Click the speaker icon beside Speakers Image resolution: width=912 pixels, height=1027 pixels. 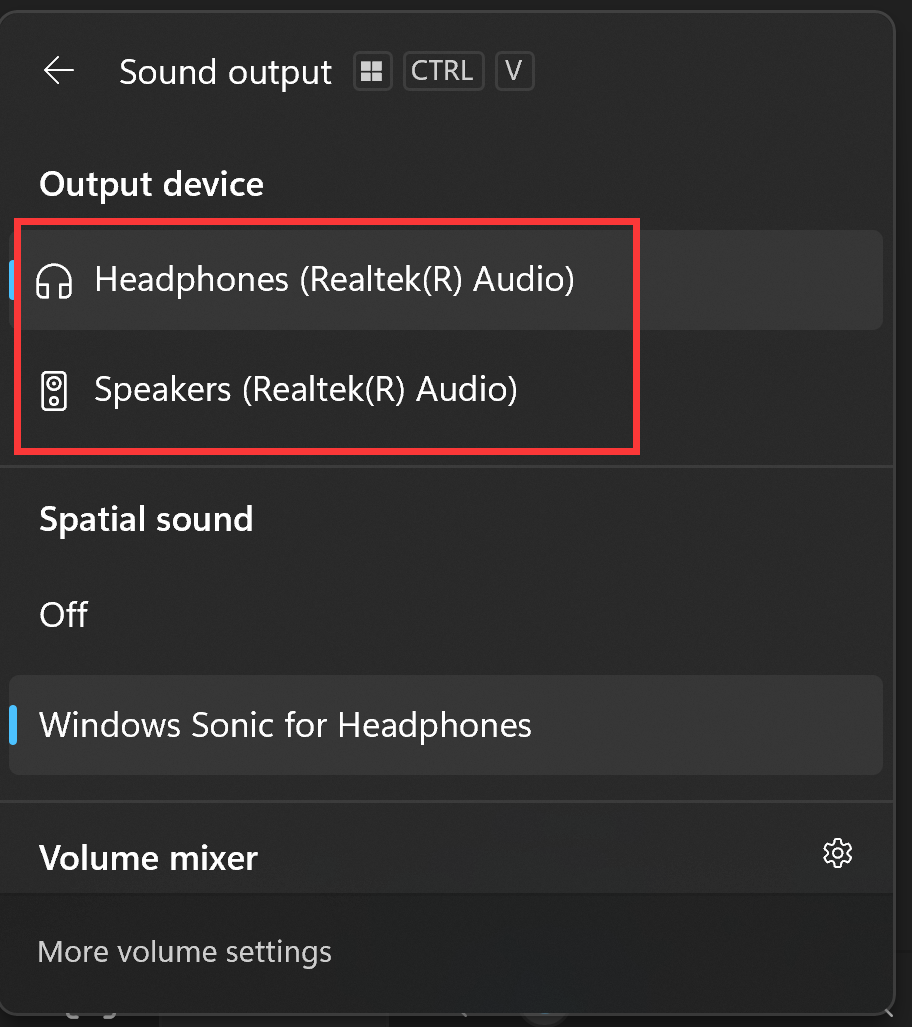(x=54, y=390)
